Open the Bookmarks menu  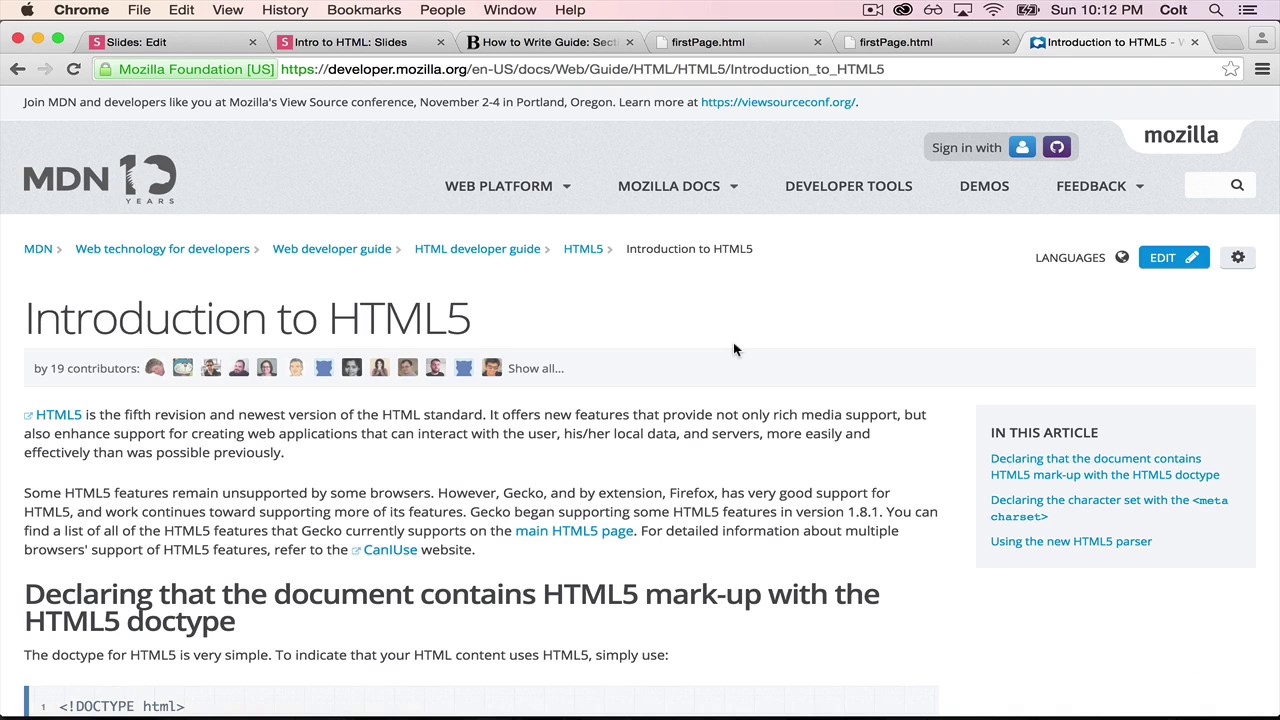[x=364, y=10]
